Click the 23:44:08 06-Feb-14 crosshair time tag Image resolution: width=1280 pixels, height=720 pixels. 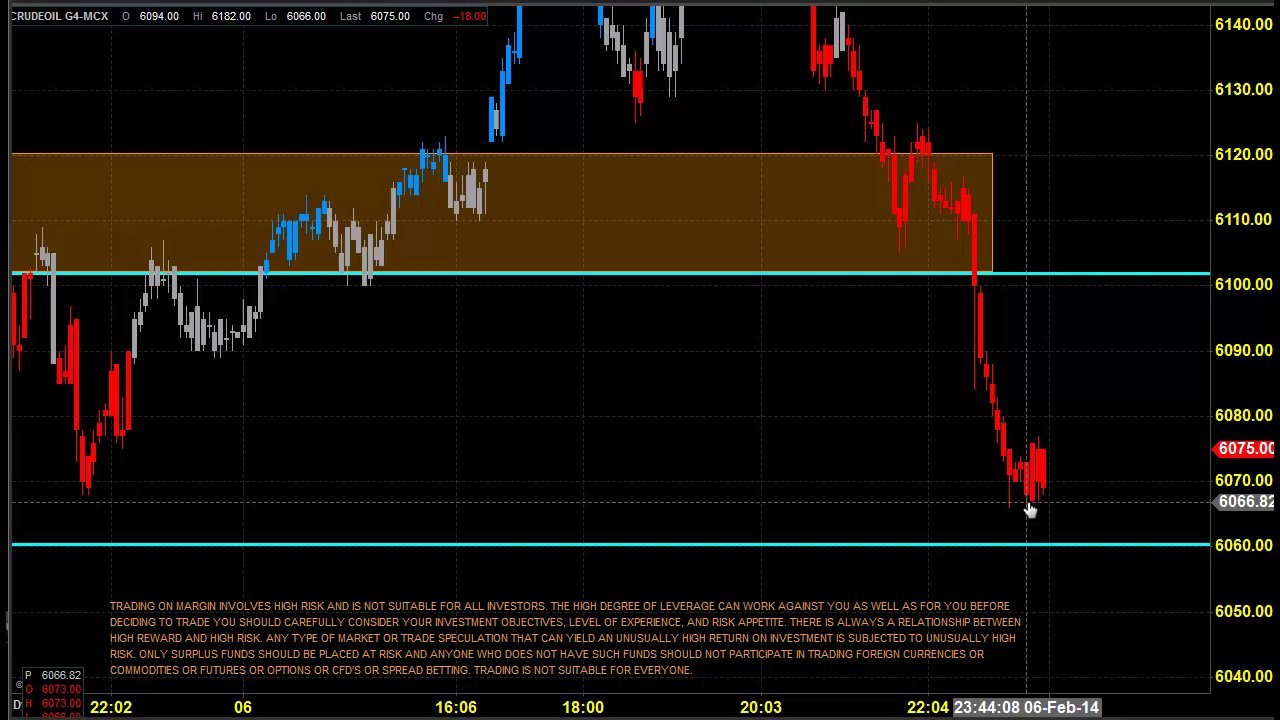pos(1027,708)
